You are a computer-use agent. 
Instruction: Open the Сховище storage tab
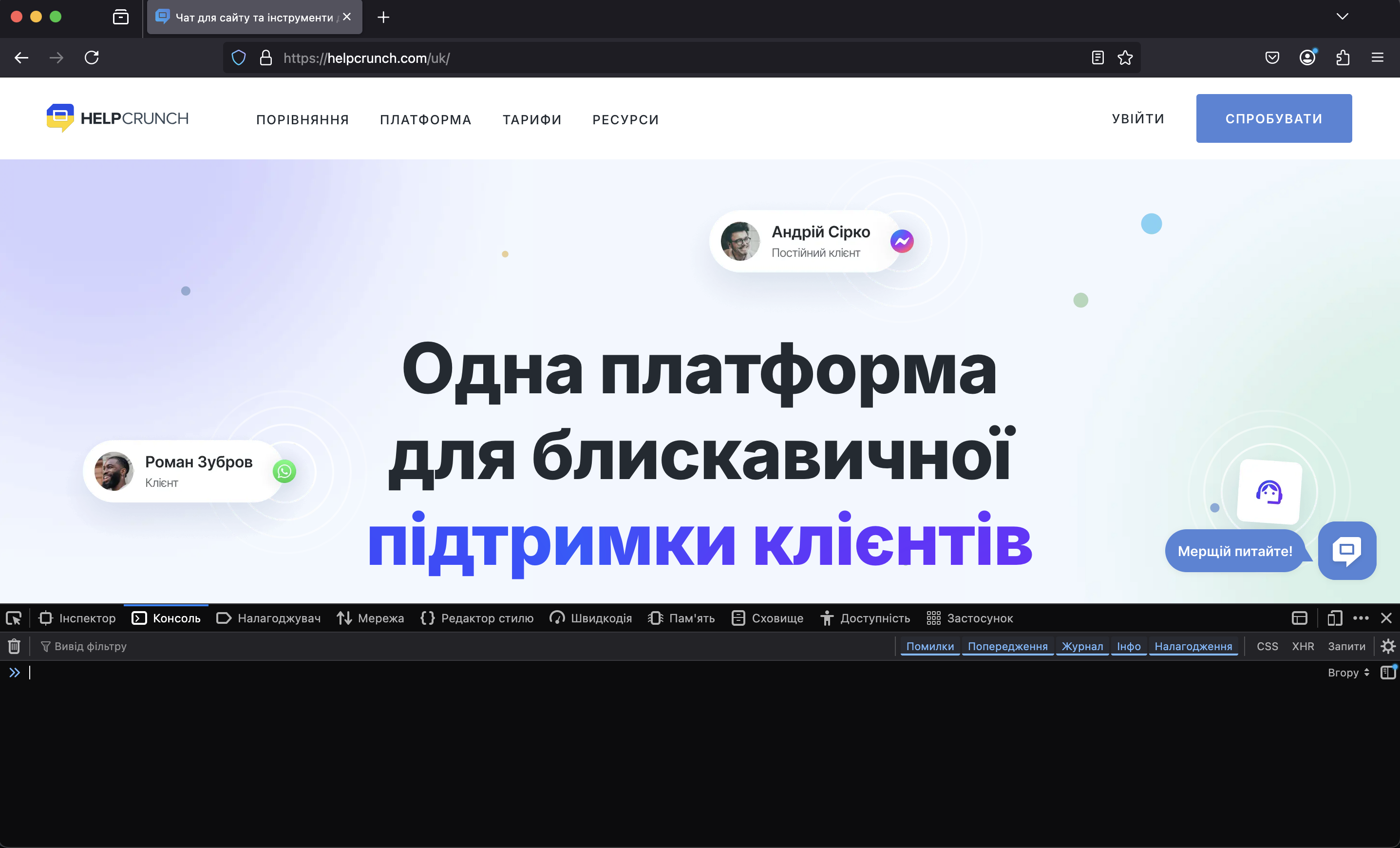point(768,618)
